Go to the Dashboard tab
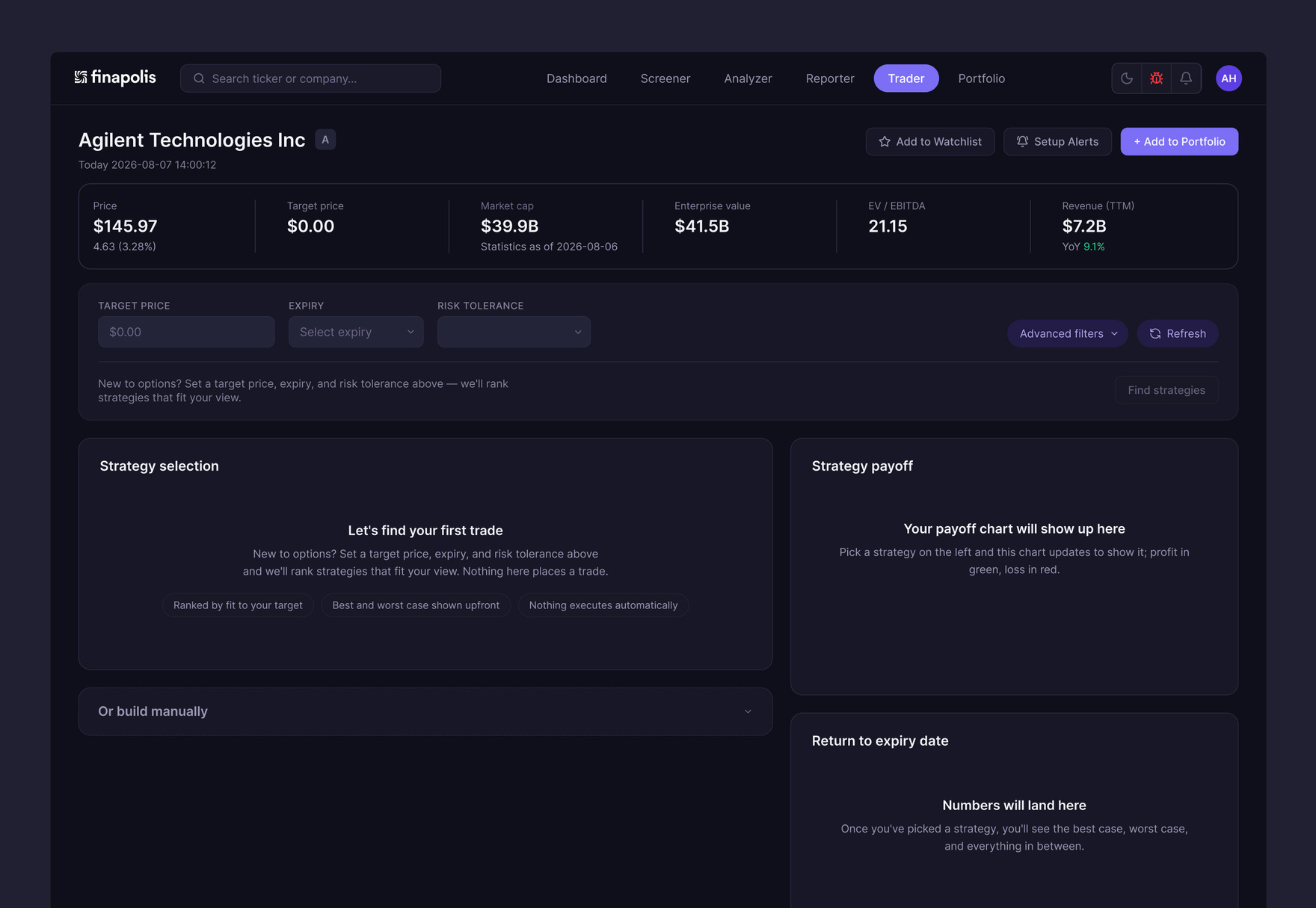1316x908 pixels. pos(576,78)
